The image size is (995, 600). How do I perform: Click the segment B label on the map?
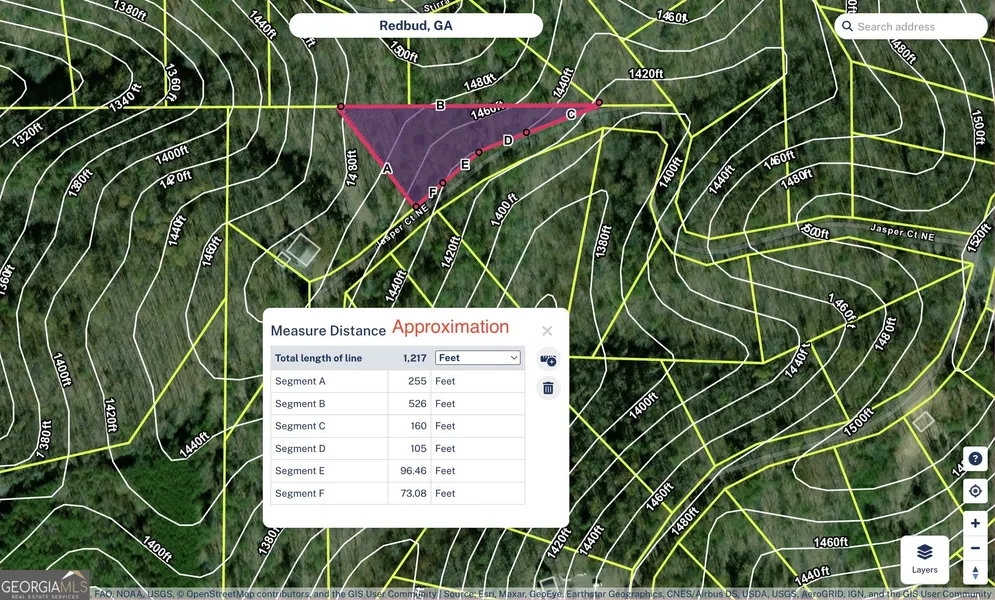pyautogui.click(x=440, y=105)
